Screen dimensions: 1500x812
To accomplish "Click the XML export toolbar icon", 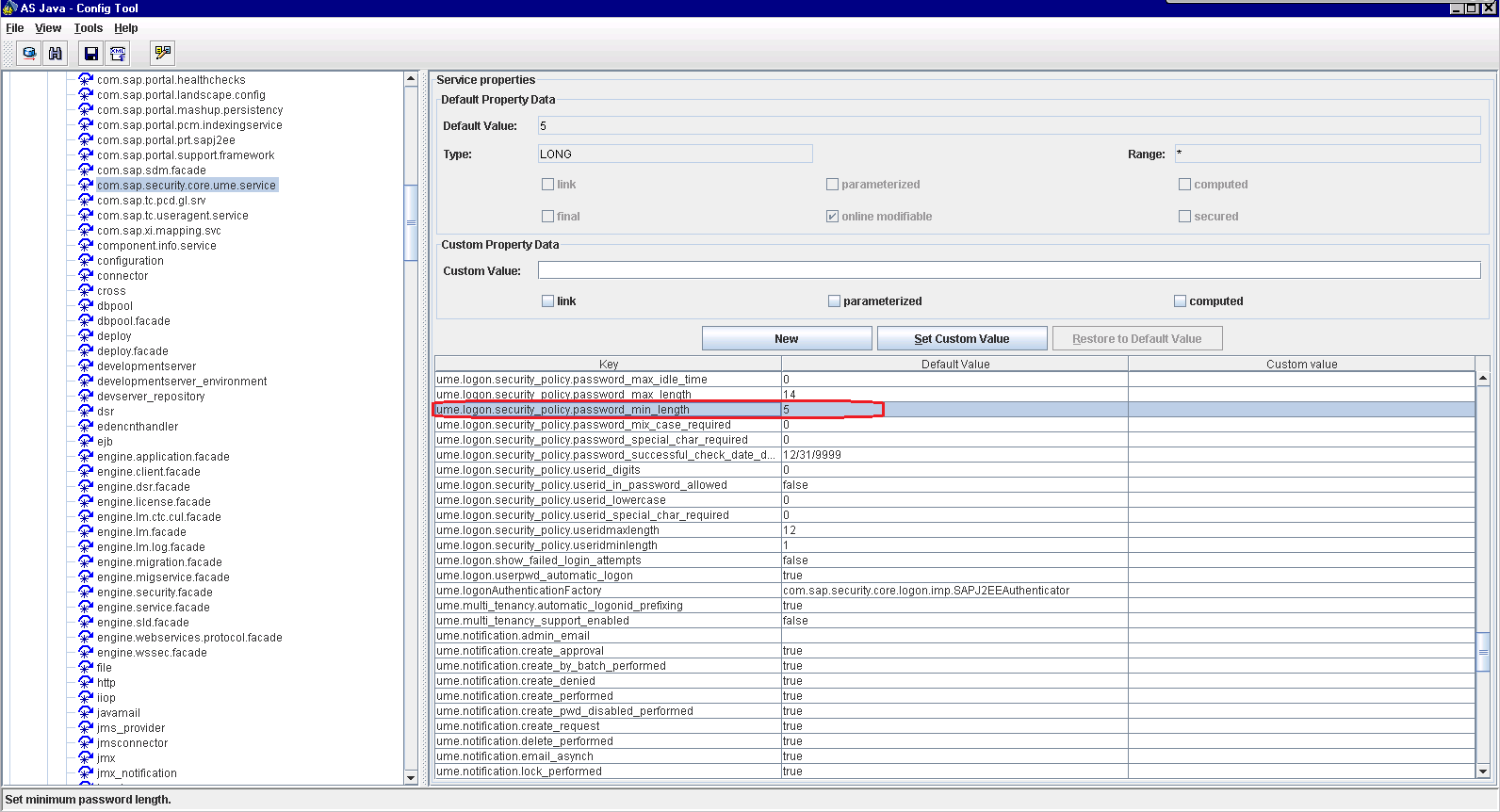I will coord(118,54).
